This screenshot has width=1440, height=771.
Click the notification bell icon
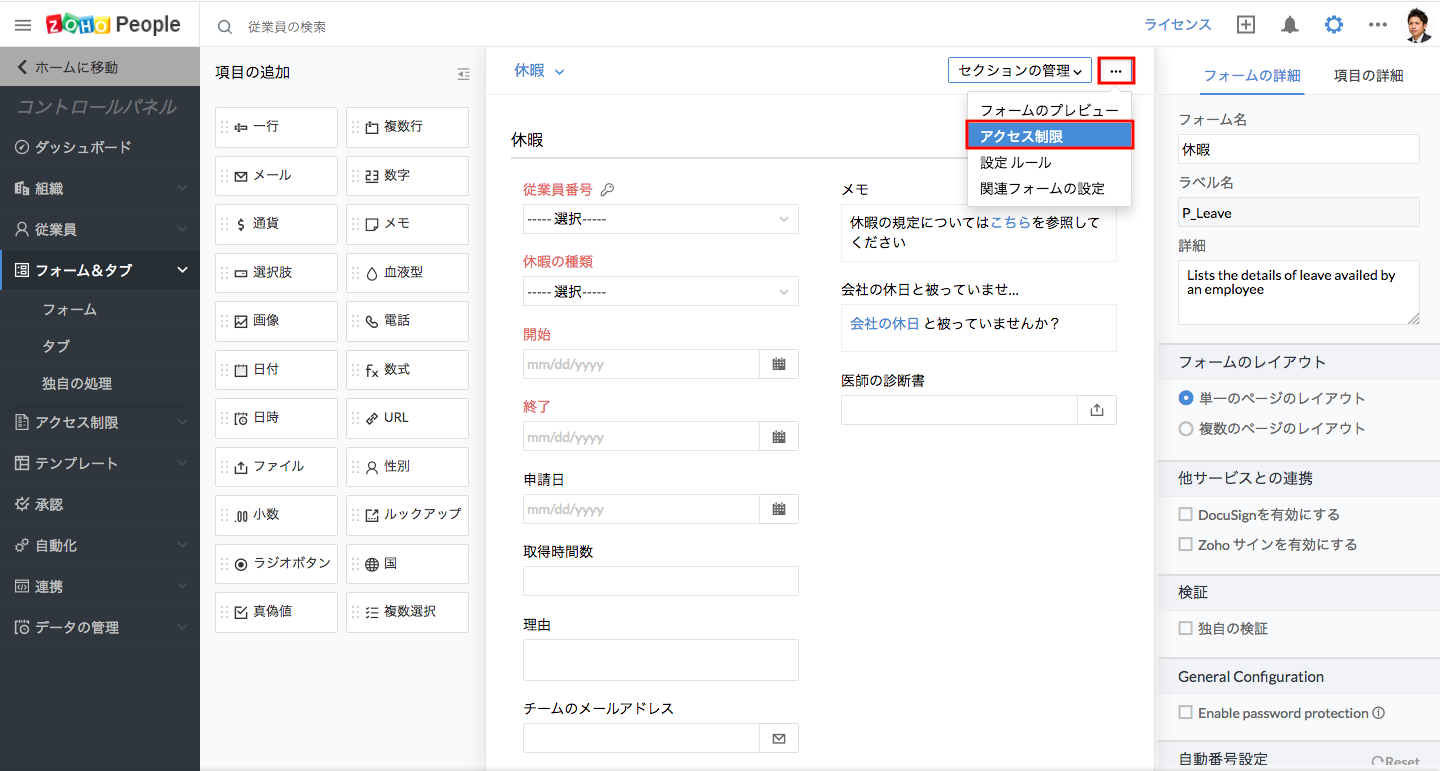[1290, 25]
